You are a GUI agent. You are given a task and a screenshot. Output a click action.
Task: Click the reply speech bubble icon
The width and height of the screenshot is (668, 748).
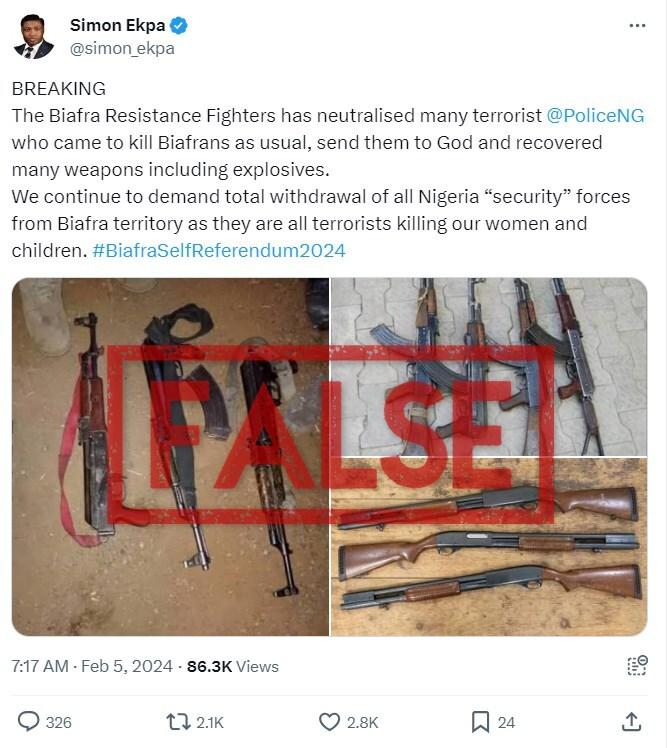point(29,721)
